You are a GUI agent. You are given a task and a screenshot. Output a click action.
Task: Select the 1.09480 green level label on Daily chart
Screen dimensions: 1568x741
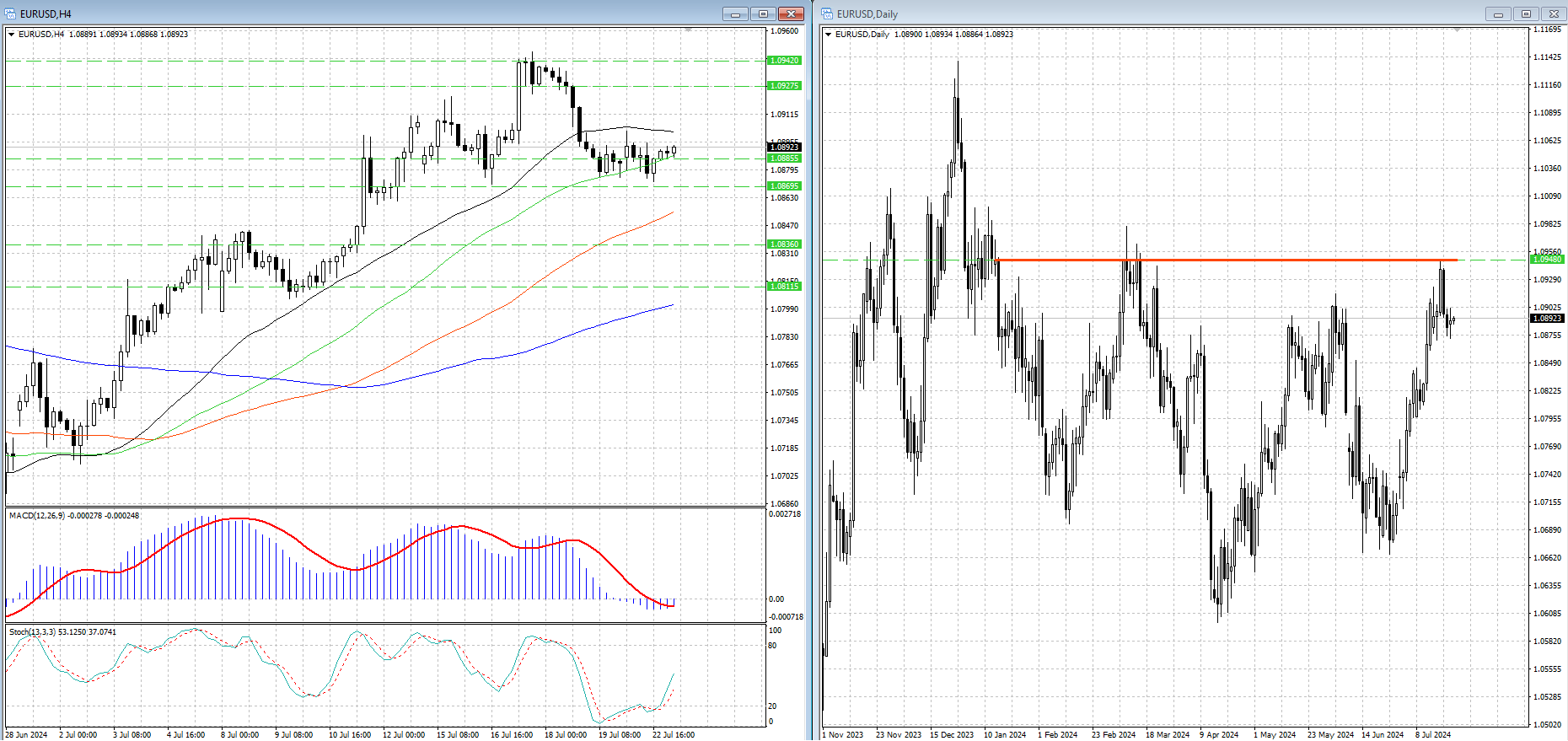pos(1547,260)
